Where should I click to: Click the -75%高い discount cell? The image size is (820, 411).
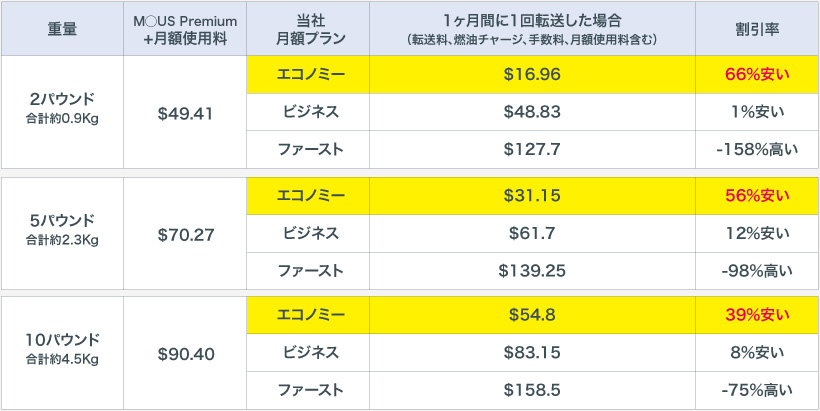(757, 389)
